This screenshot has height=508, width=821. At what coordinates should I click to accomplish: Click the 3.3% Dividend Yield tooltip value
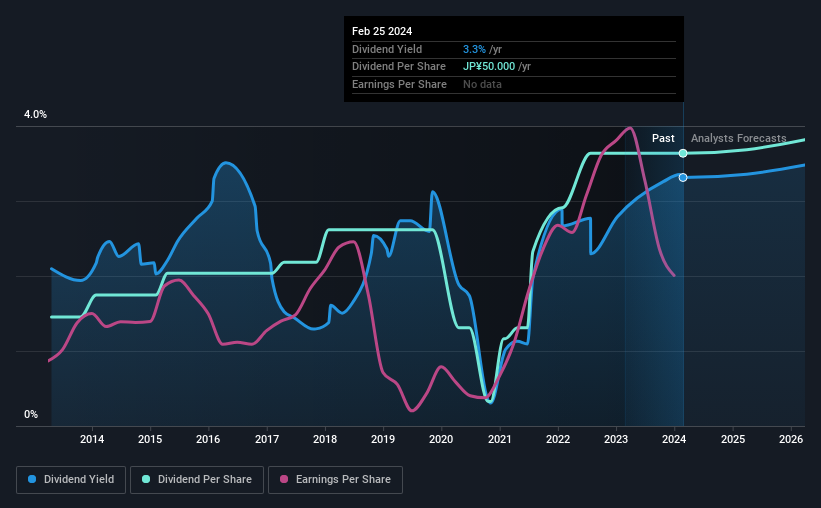[474, 49]
